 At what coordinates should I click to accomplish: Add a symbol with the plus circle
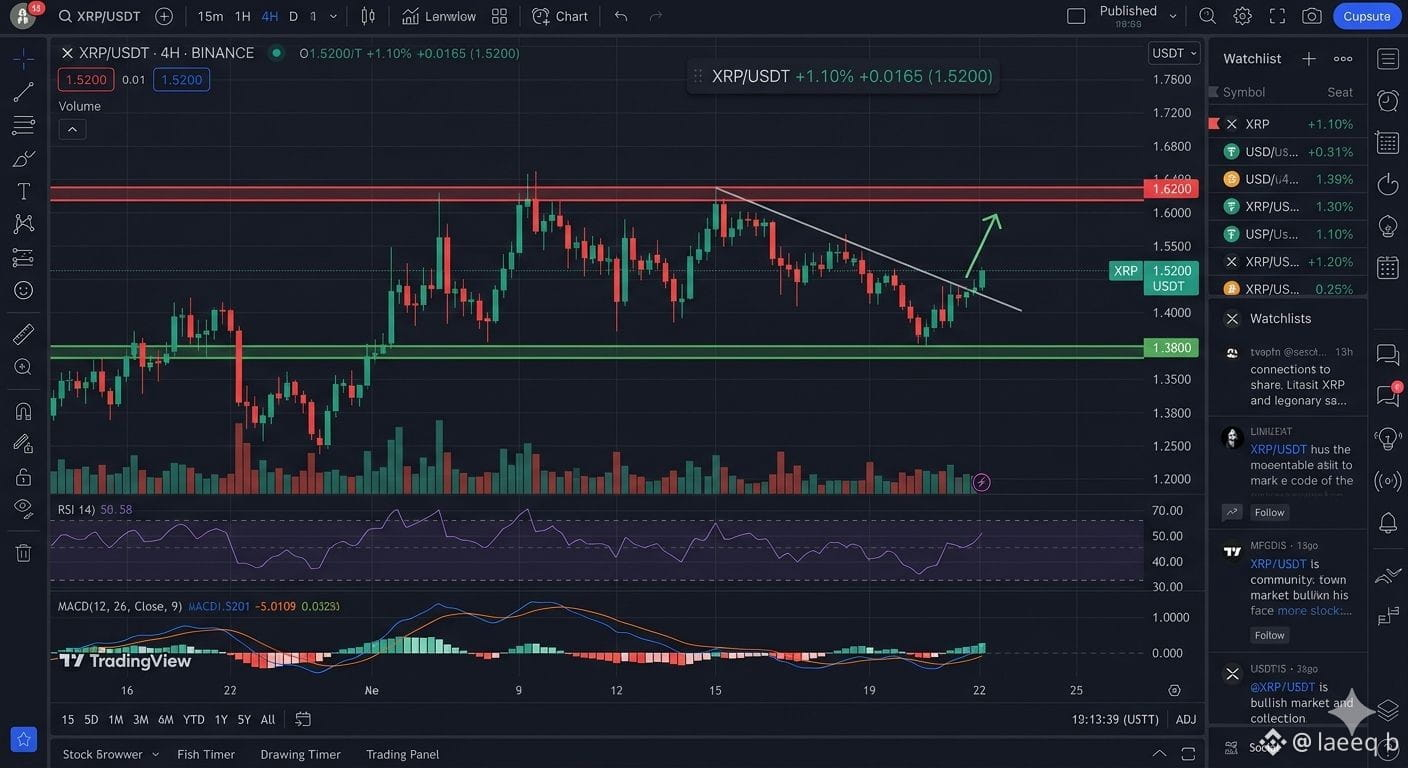[x=164, y=16]
